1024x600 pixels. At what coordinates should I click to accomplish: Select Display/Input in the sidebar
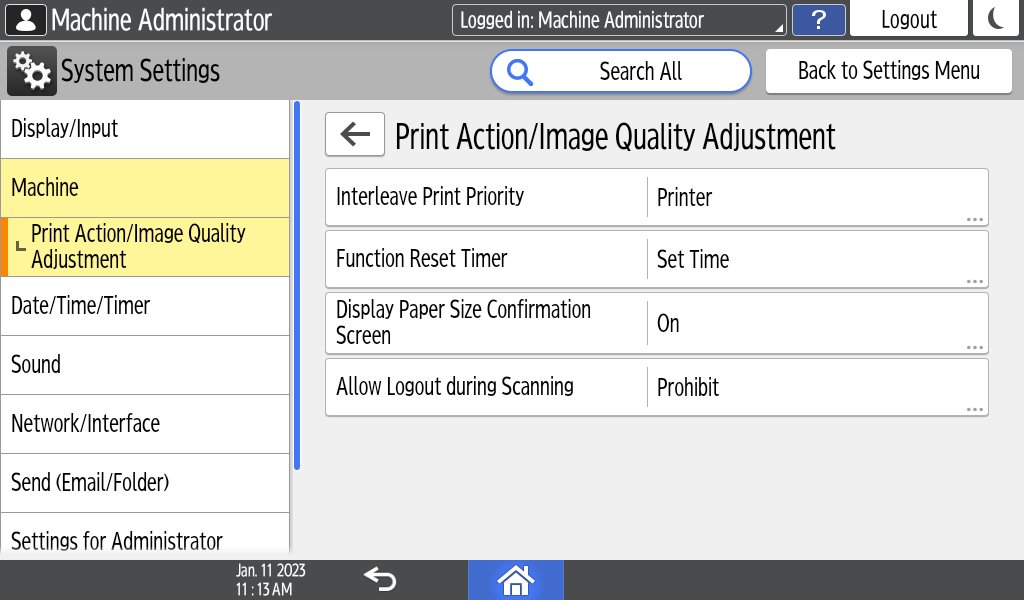coord(145,129)
